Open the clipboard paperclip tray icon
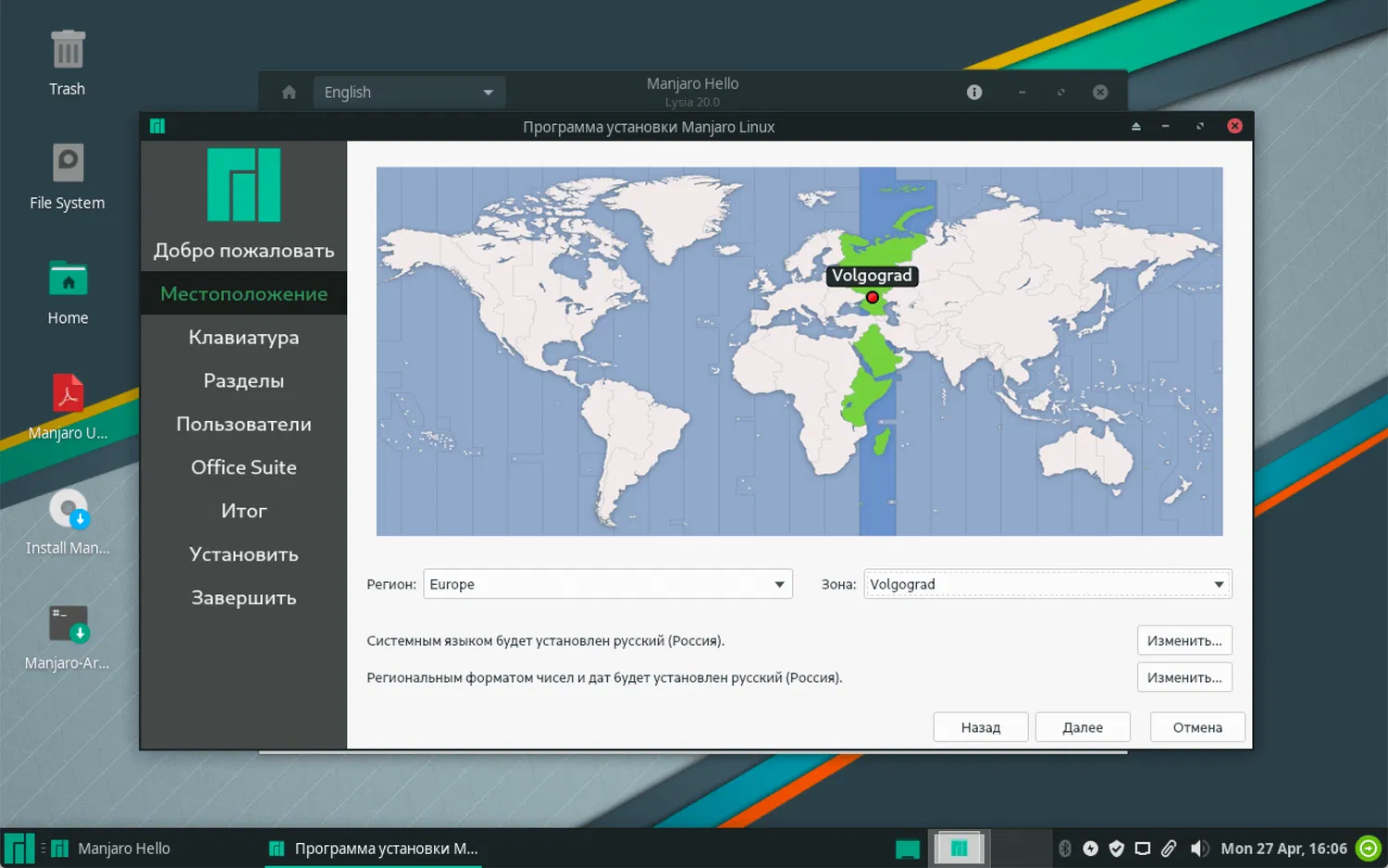1388x868 pixels. click(1169, 848)
